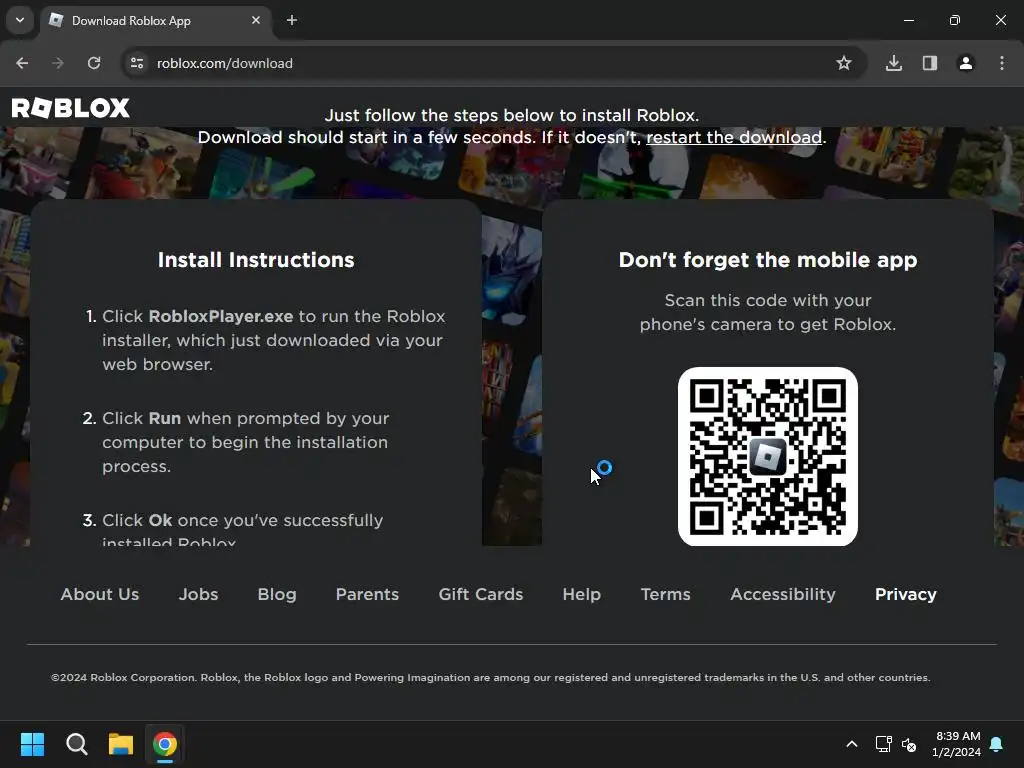Open notifications bell icon
1024x768 pixels.
[997, 744]
